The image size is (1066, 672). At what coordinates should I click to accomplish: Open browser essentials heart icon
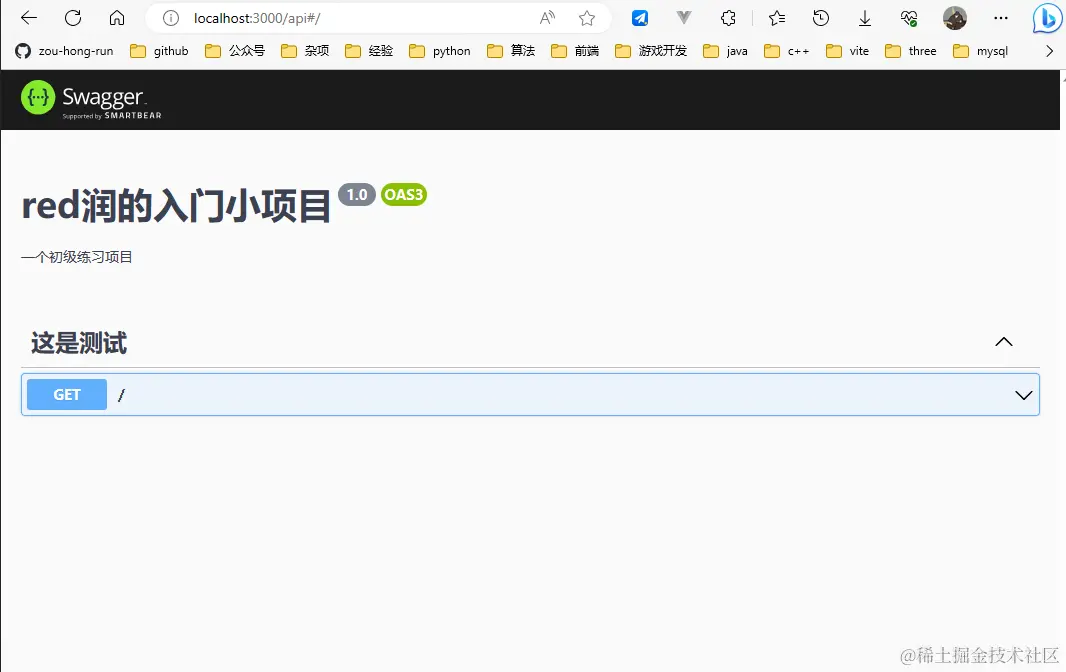click(x=909, y=18)
